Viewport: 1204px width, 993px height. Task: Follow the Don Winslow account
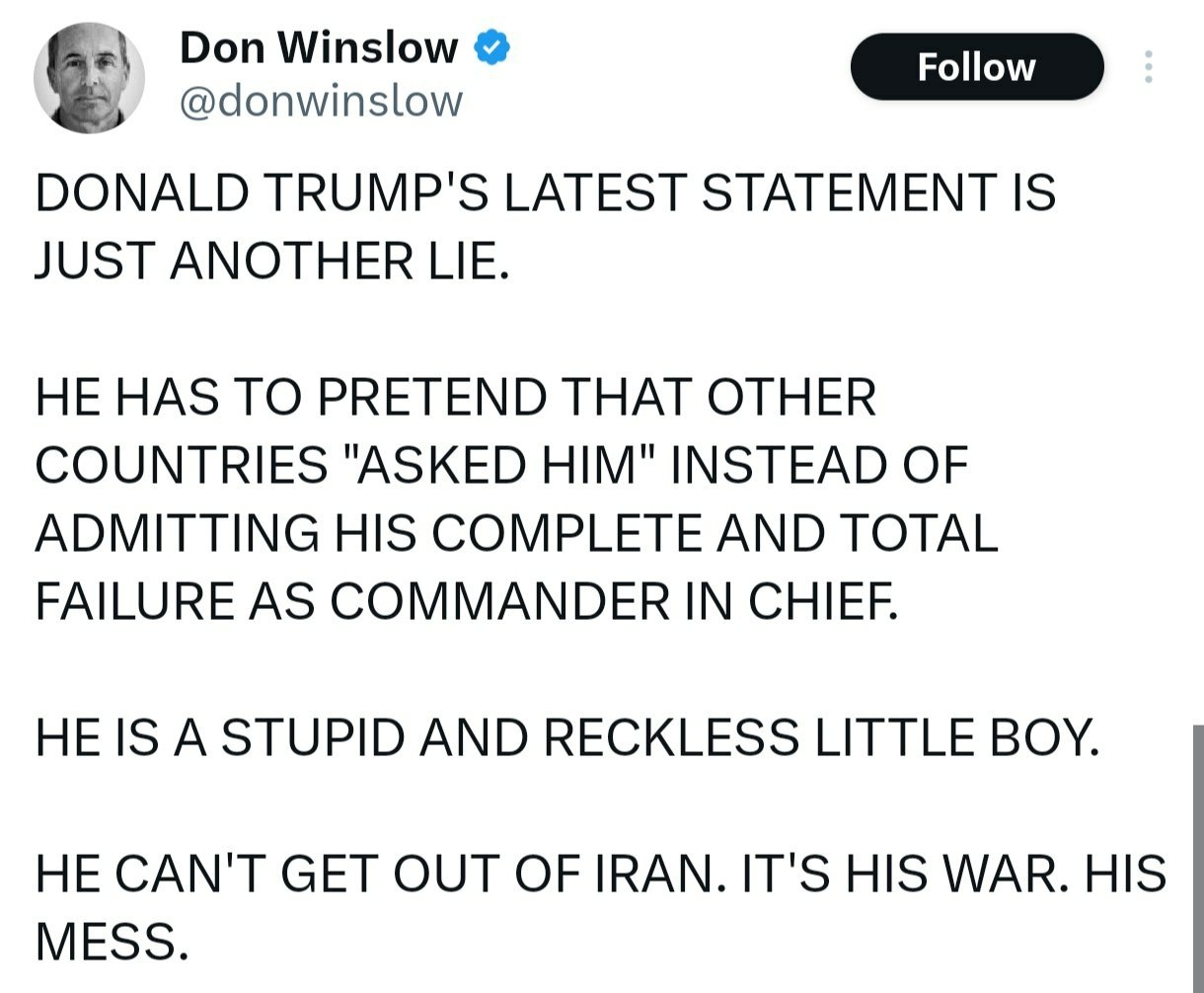[976, 67]
